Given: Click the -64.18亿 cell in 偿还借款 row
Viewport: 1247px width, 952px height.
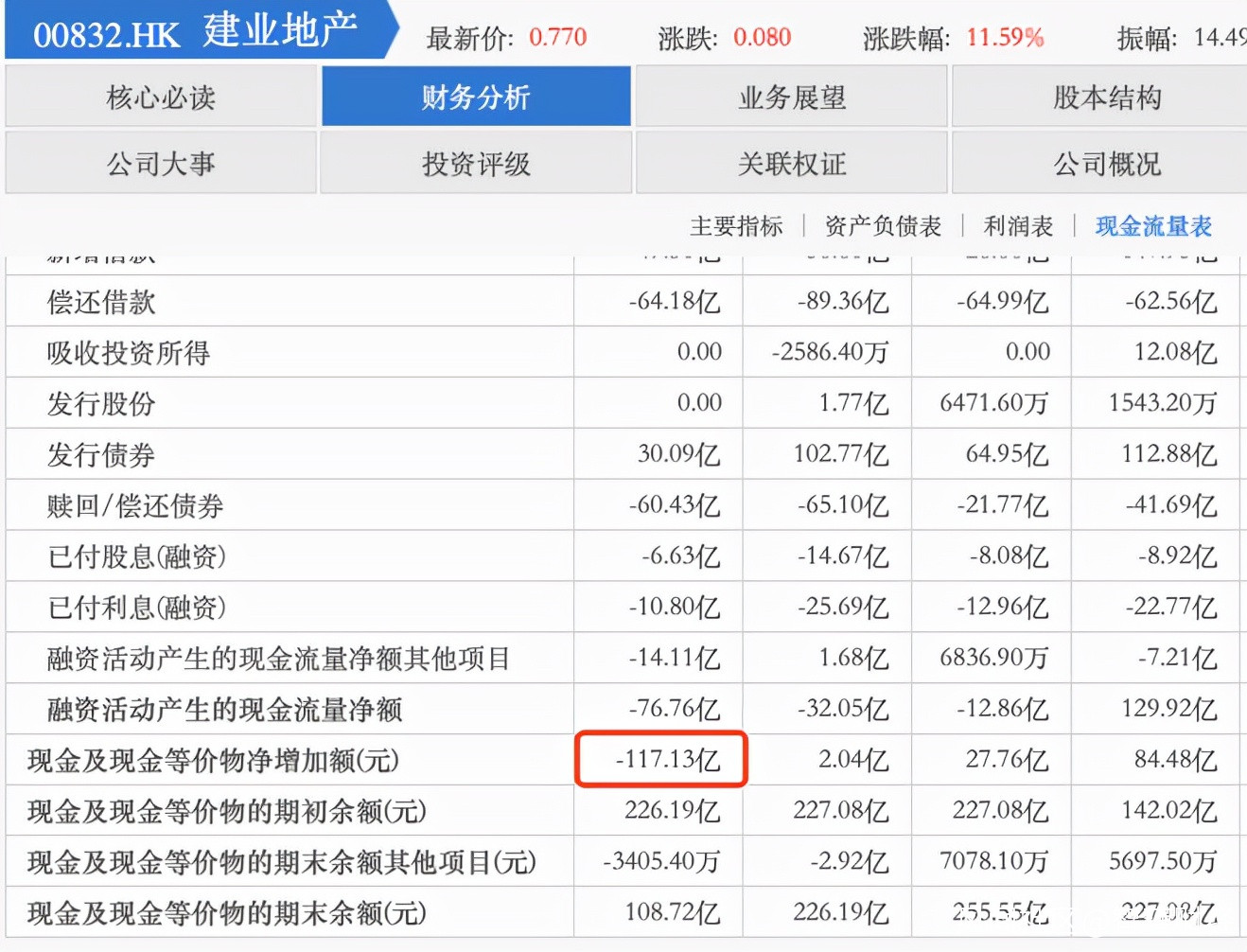Looking at the screenshot, I should coord(675,302).
